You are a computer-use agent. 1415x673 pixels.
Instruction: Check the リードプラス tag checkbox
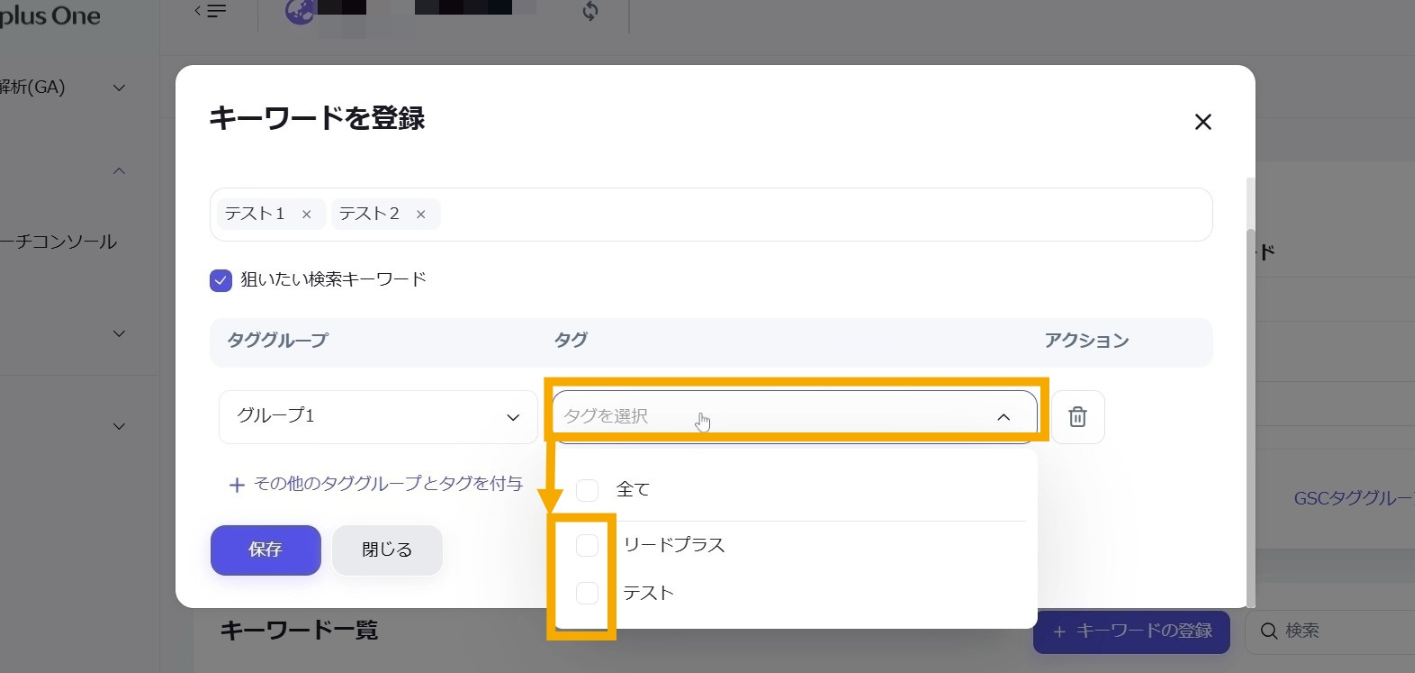tap(587, 545)
